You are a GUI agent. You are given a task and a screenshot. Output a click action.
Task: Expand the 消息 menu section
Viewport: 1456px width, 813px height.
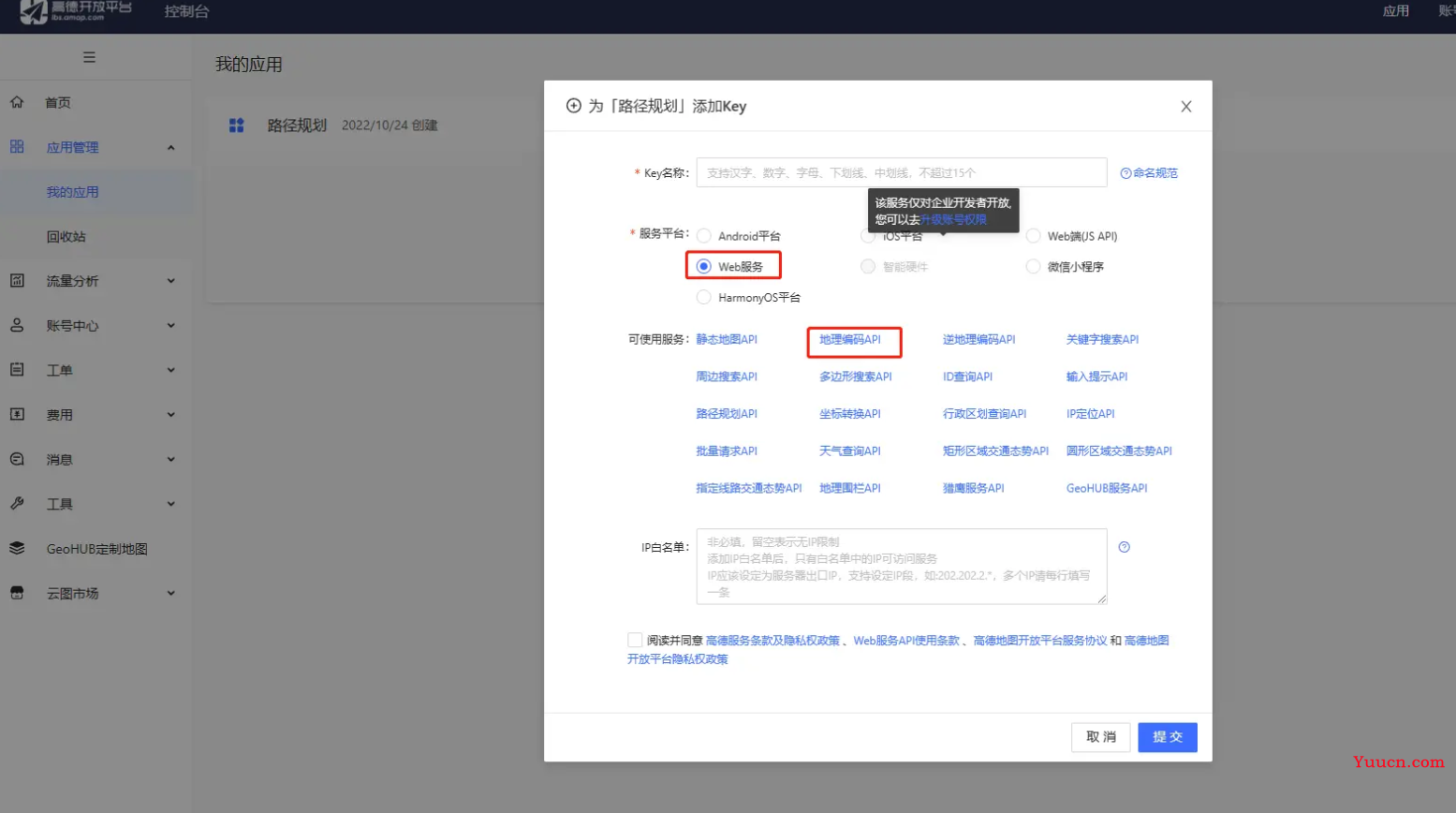pos(171,459)
